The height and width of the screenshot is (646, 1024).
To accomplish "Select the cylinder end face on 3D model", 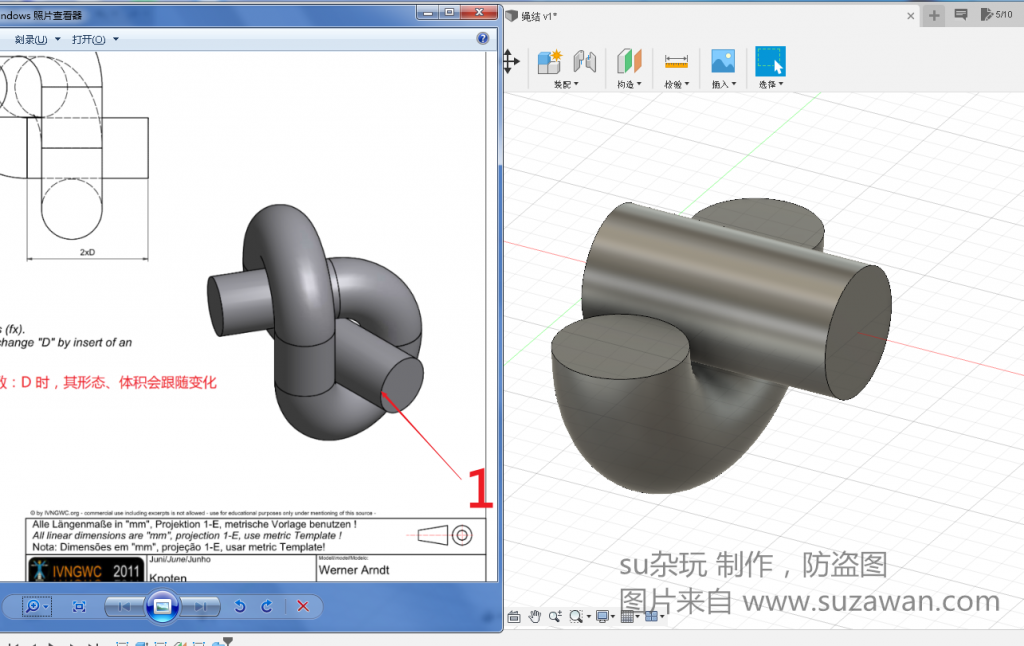I will tap(859, 332).
